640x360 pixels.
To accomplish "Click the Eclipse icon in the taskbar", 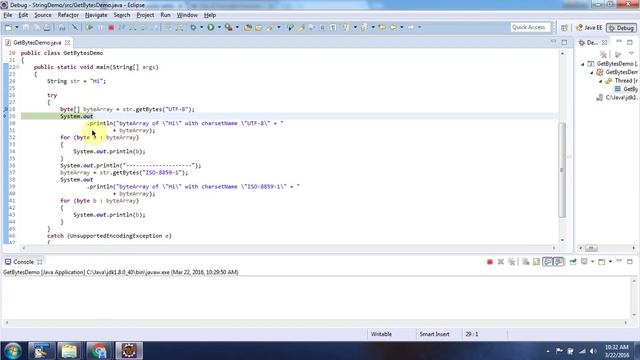I will point(129,351).
